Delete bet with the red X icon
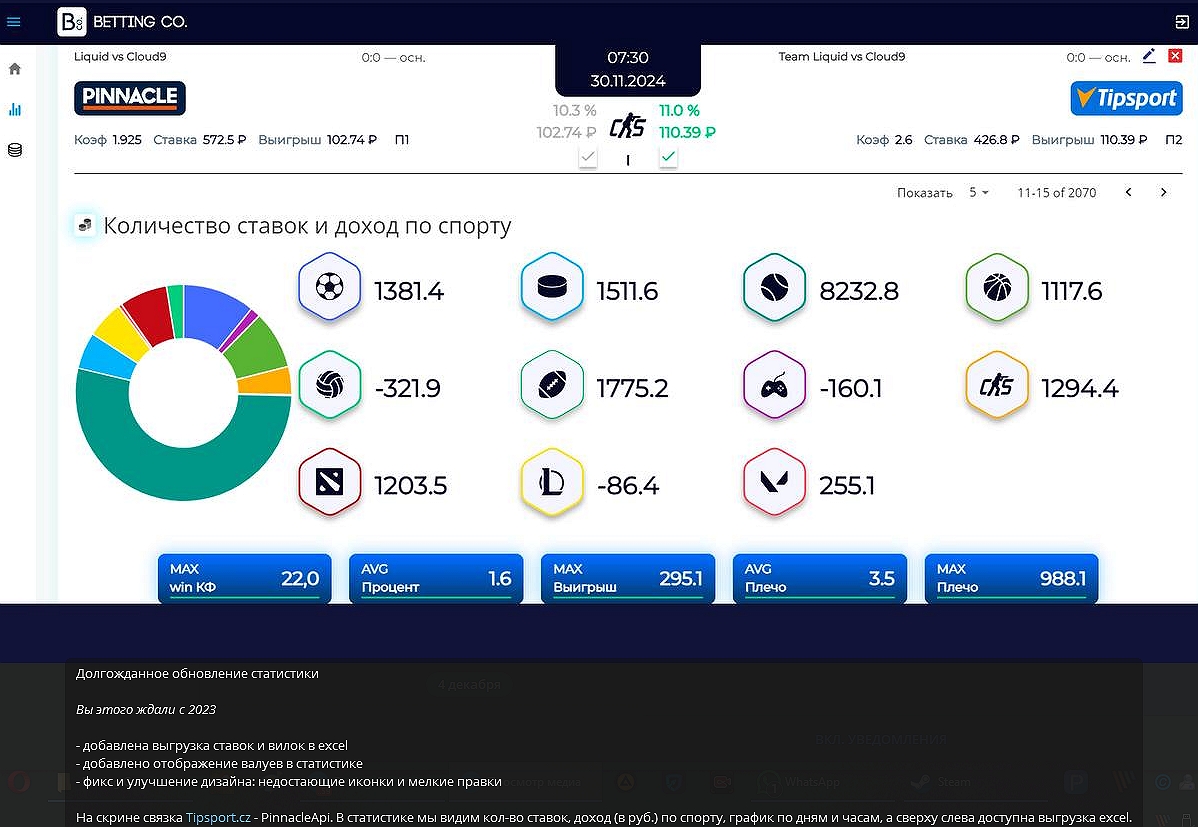1198x827 pixels. coord(1175,56)
